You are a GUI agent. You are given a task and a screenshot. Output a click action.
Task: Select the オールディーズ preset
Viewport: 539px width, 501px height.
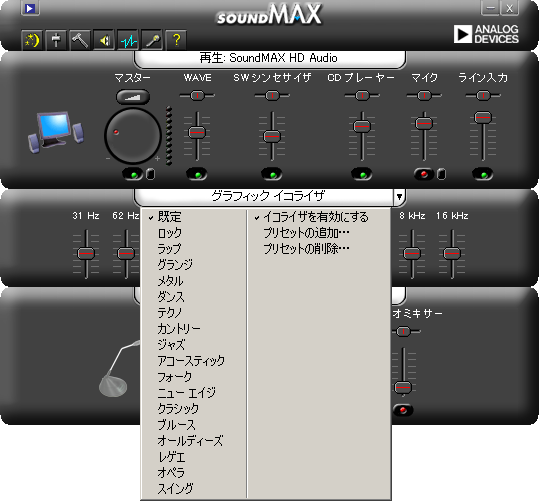[x=194, y=440]
